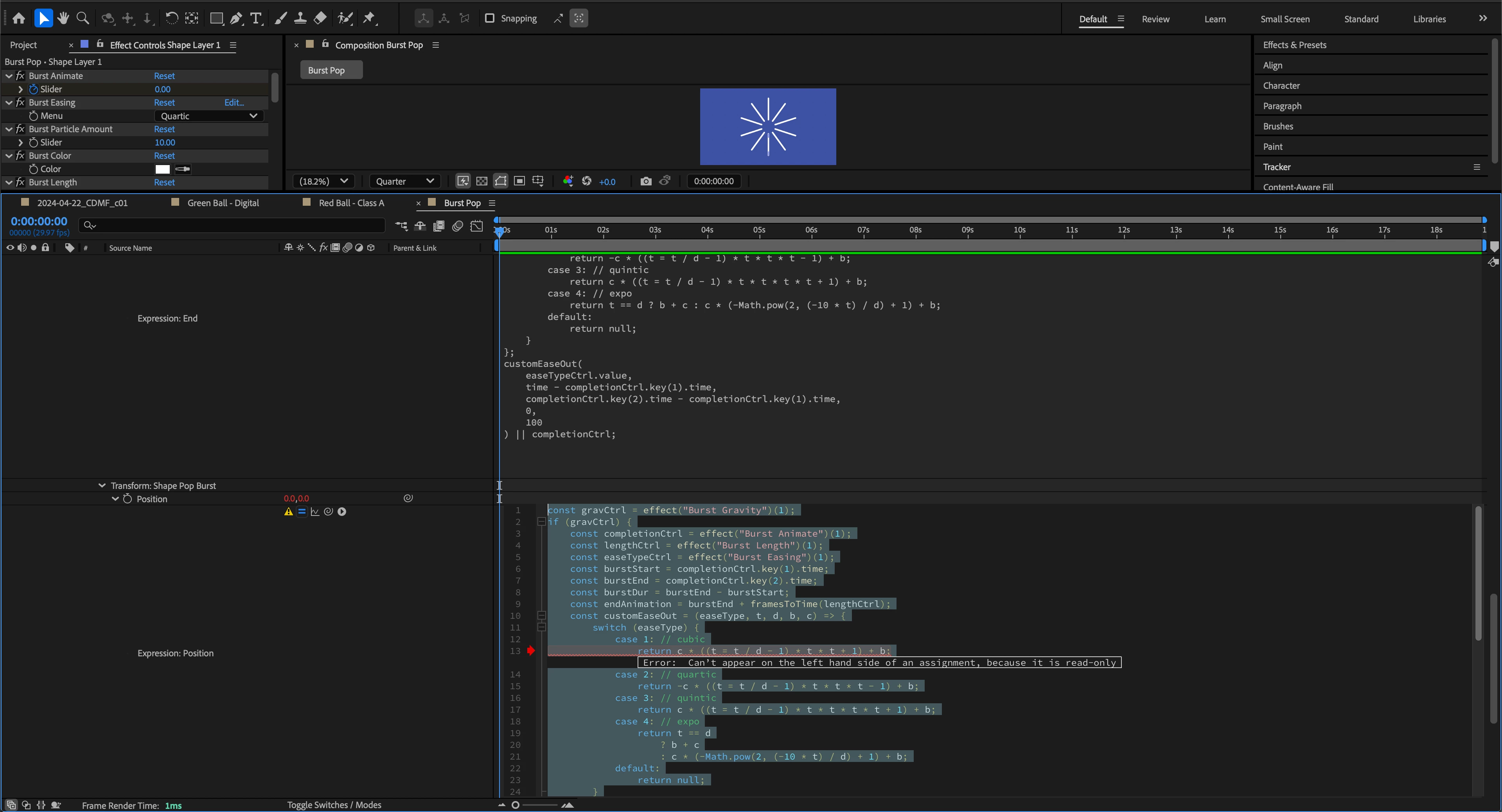Toggle the Position stopwatch
This screenshot has width=1502, height=812.
click(x=127, y=499)
